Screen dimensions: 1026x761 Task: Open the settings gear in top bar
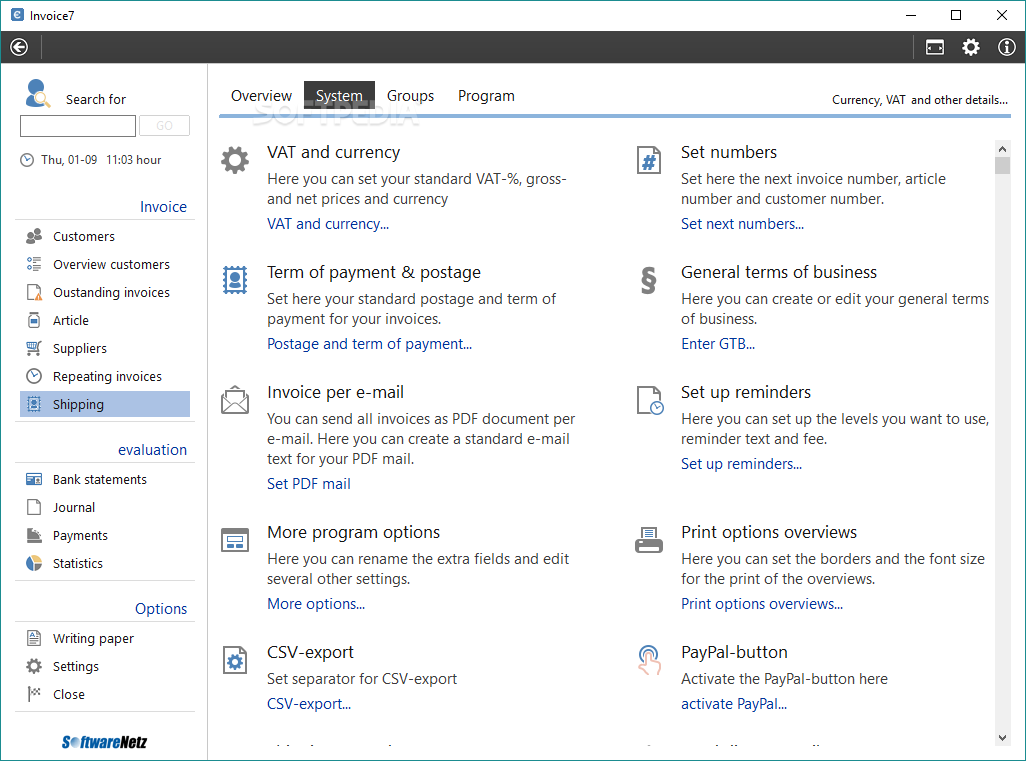(x=971, y=47)
